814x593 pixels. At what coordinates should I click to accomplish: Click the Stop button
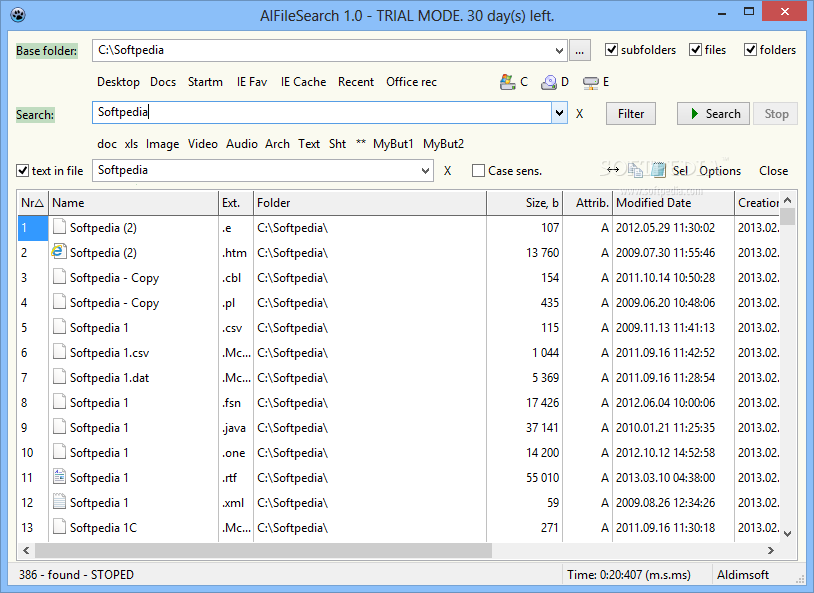pos(776,114)
